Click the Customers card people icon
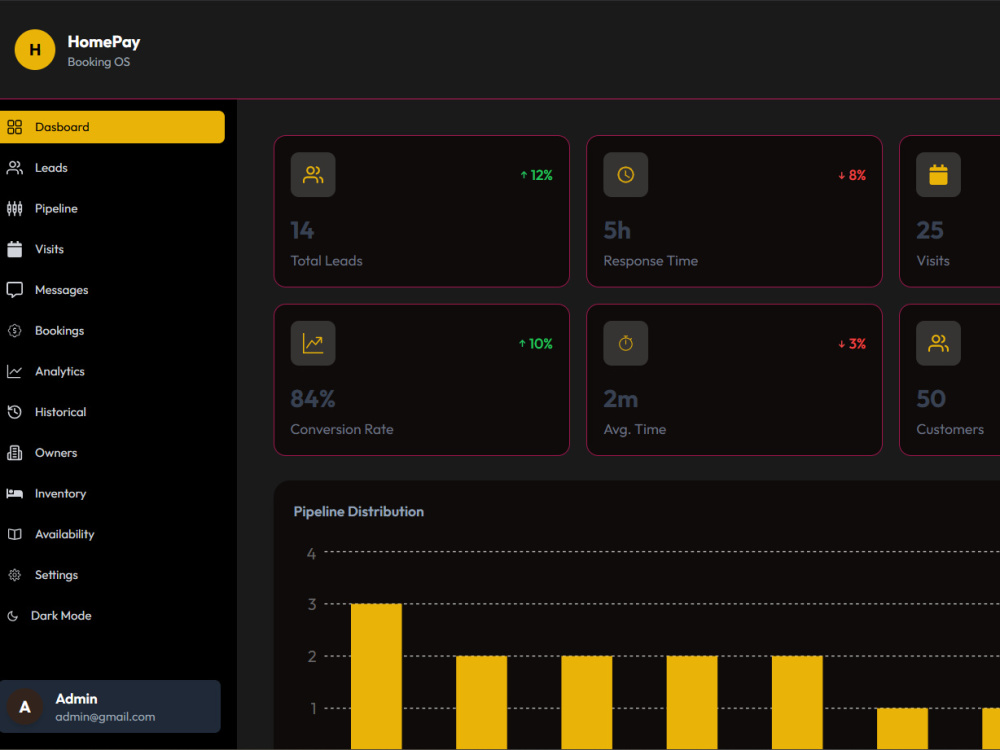This screenshot has width=1000, height=750. 938,343
